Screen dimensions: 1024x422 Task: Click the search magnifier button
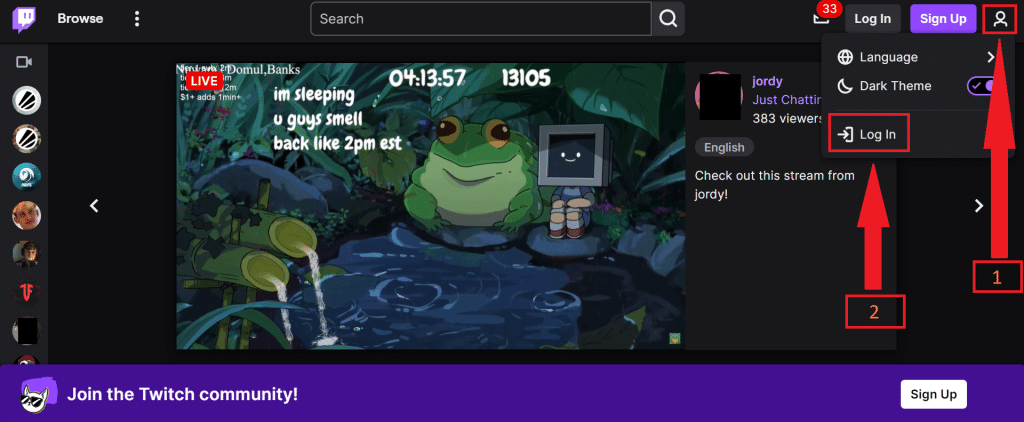coord(668,19)
